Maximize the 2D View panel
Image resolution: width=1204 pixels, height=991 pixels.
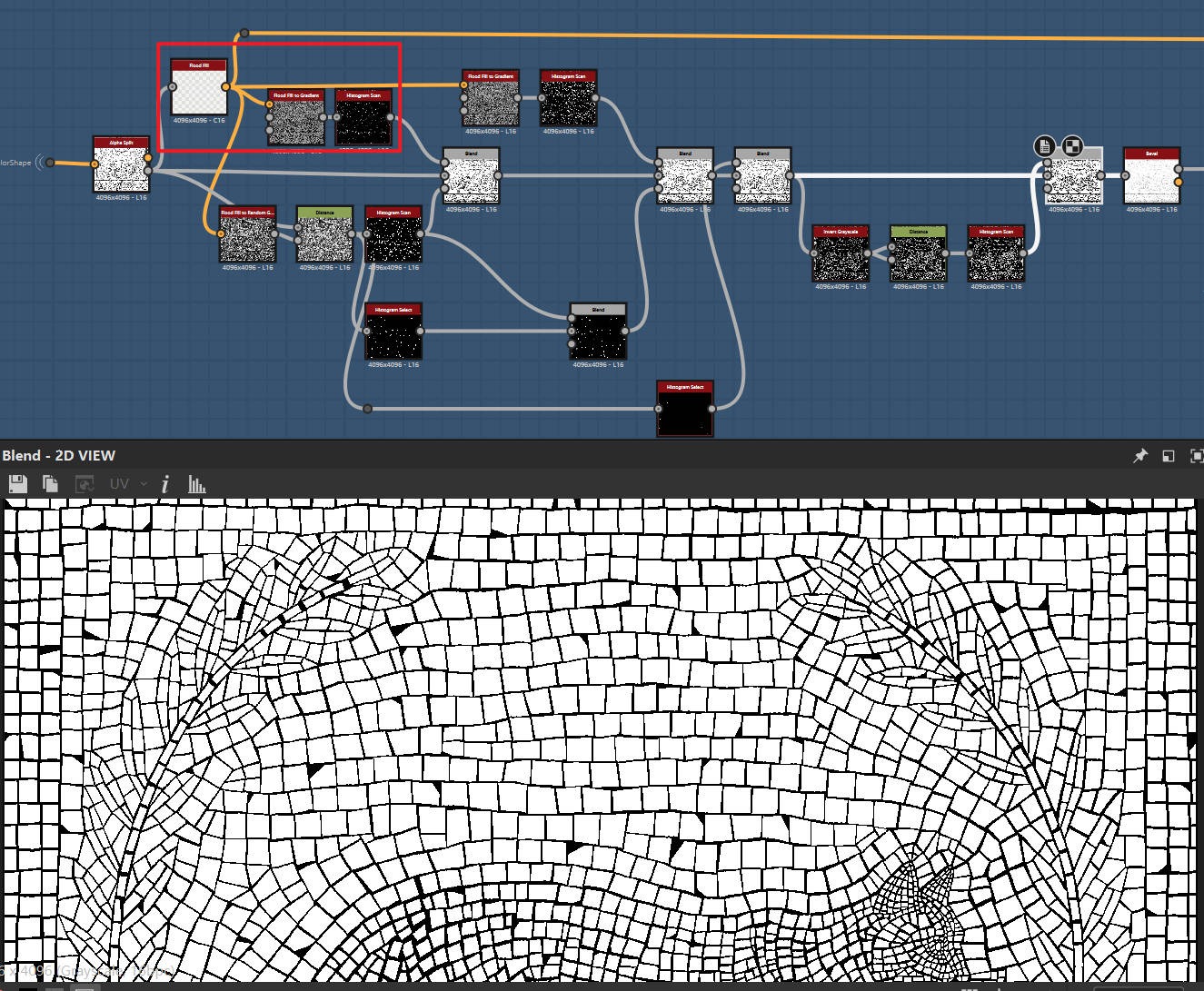tap(1196, 456)
